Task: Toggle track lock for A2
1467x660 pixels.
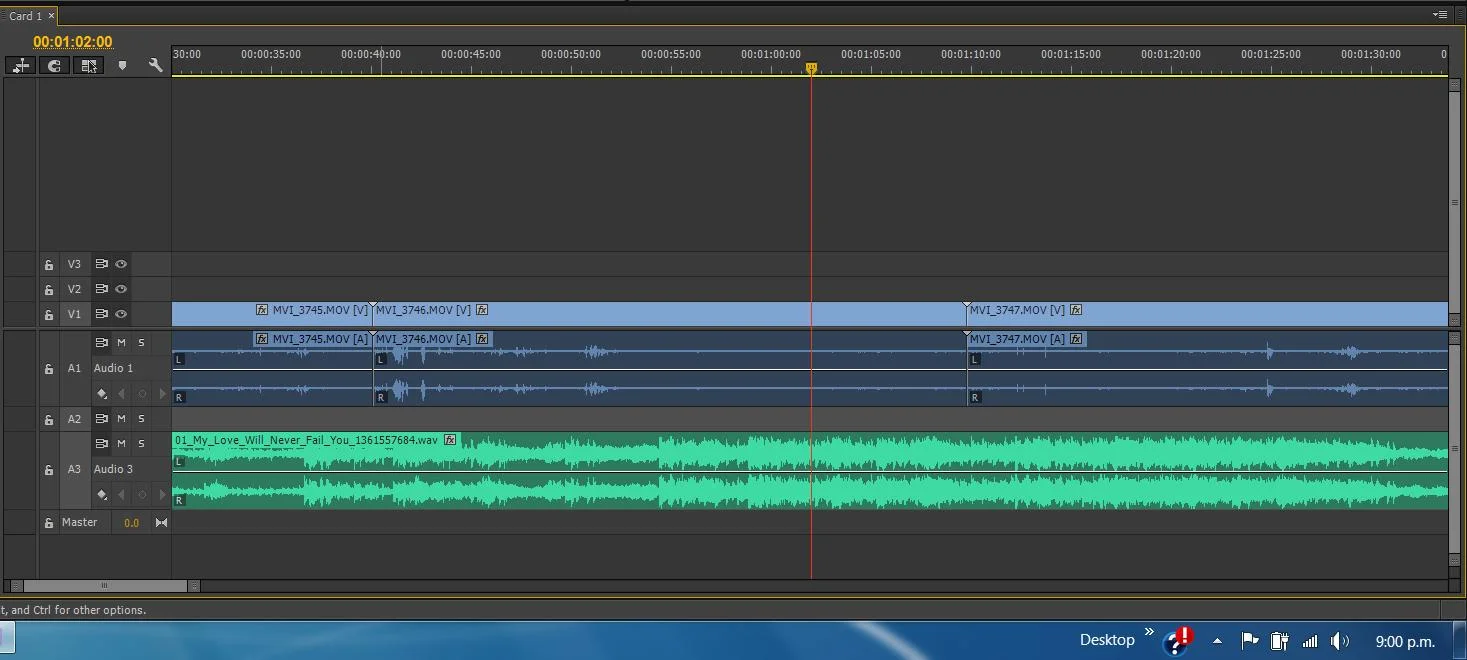Action: 48,419
